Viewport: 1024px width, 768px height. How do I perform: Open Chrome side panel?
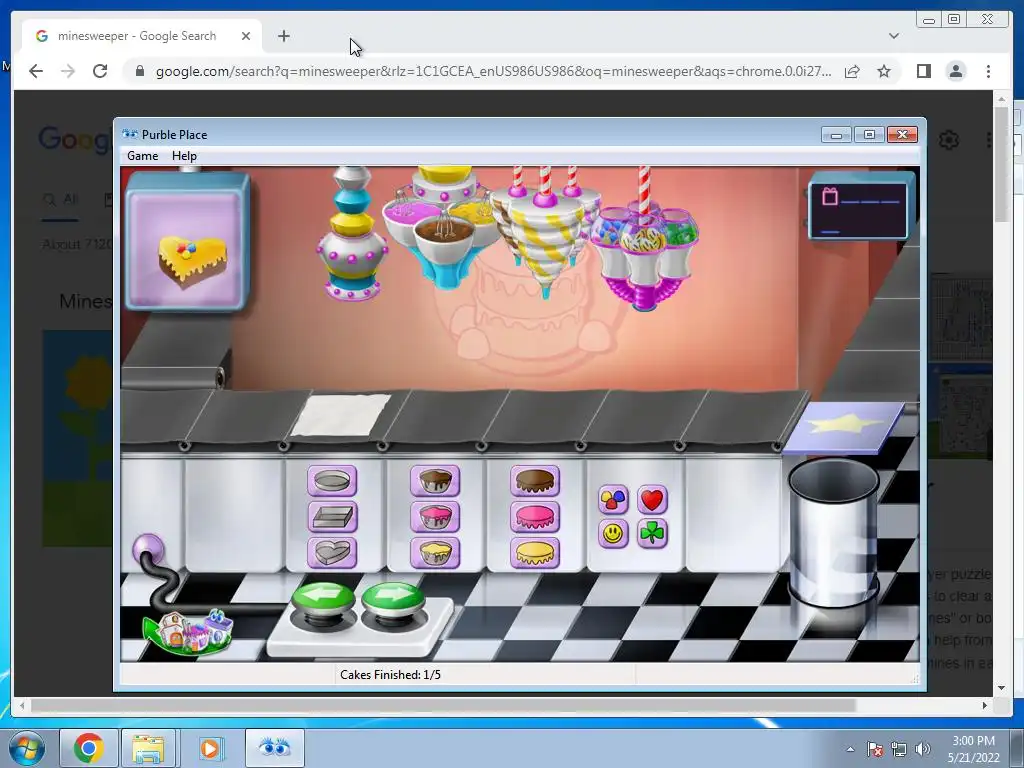pyautogui.click(x=923, y=71)
